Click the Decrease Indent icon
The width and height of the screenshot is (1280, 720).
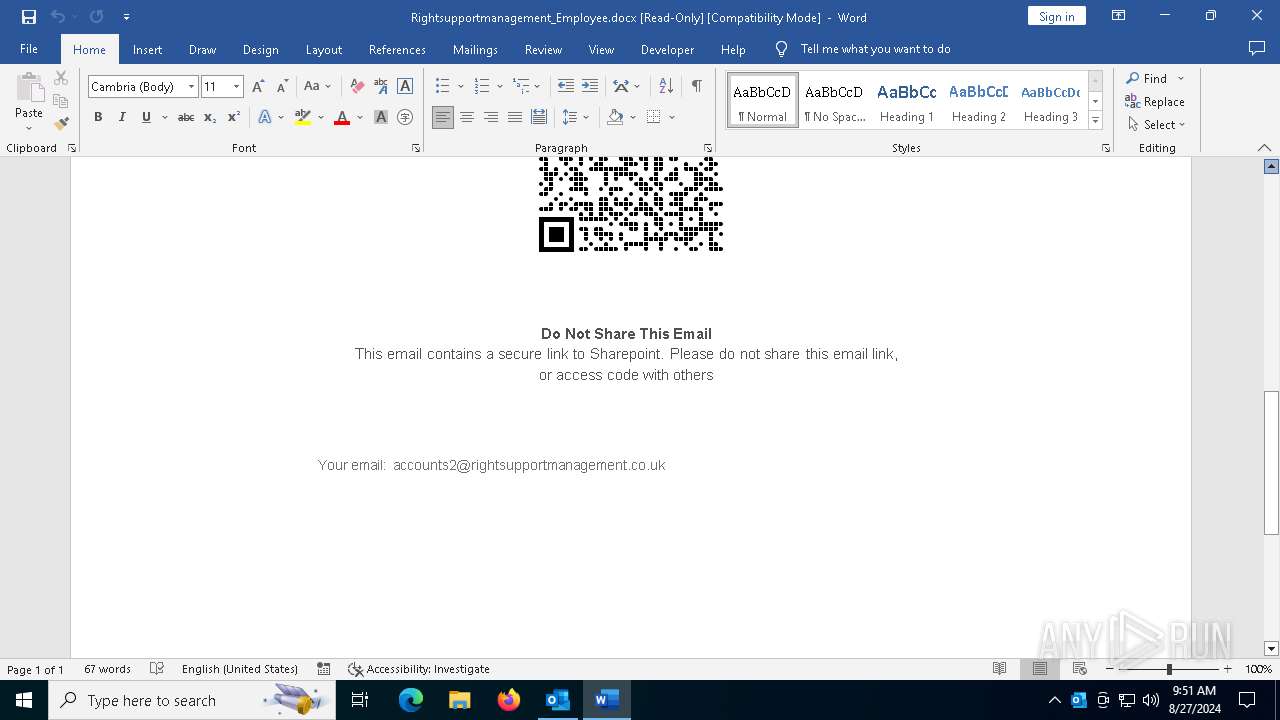click(566, 87)
